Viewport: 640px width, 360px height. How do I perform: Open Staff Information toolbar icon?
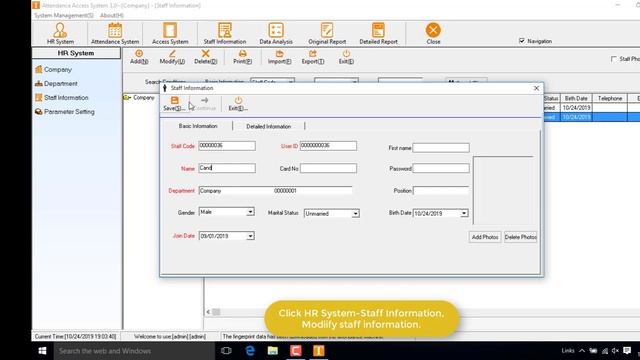(224, 33)
